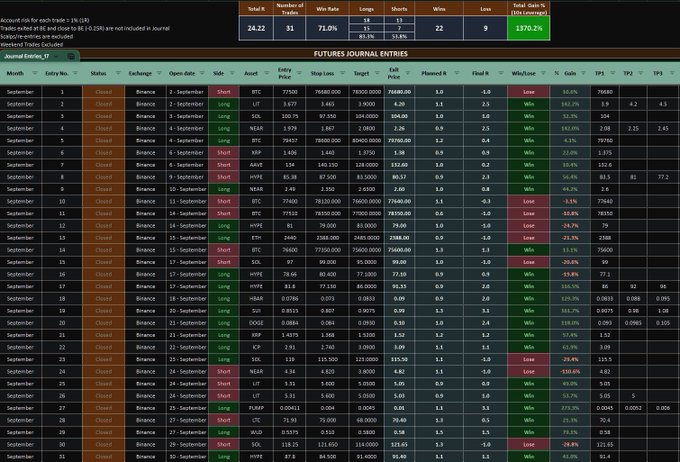Select the '9 - September' open date cell
This screenshot has height=462, width=680.
coord(187,177)
